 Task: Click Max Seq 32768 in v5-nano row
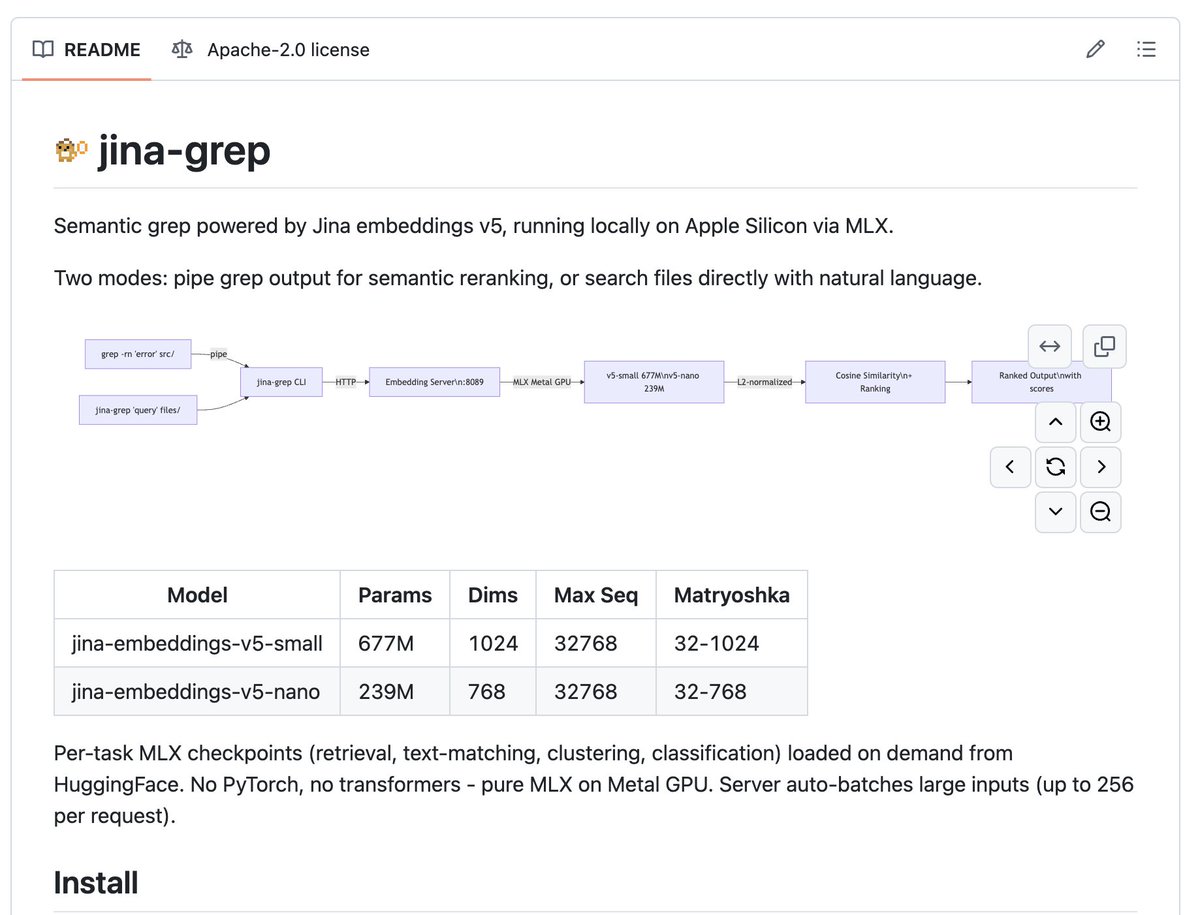coord(596,691)
